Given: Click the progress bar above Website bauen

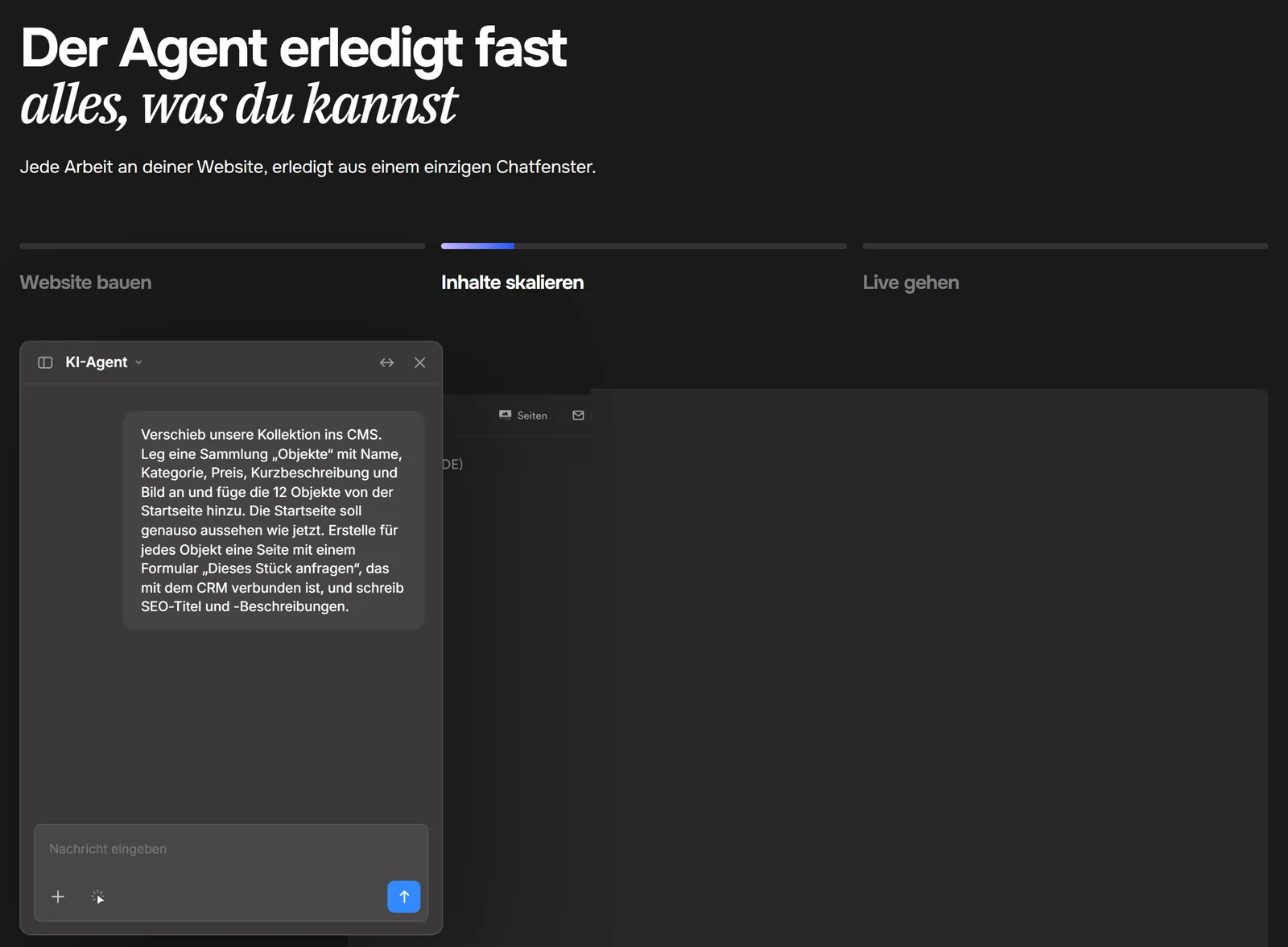Looking at the screenshot, I should pyautogui.click(x=222, y=246).
